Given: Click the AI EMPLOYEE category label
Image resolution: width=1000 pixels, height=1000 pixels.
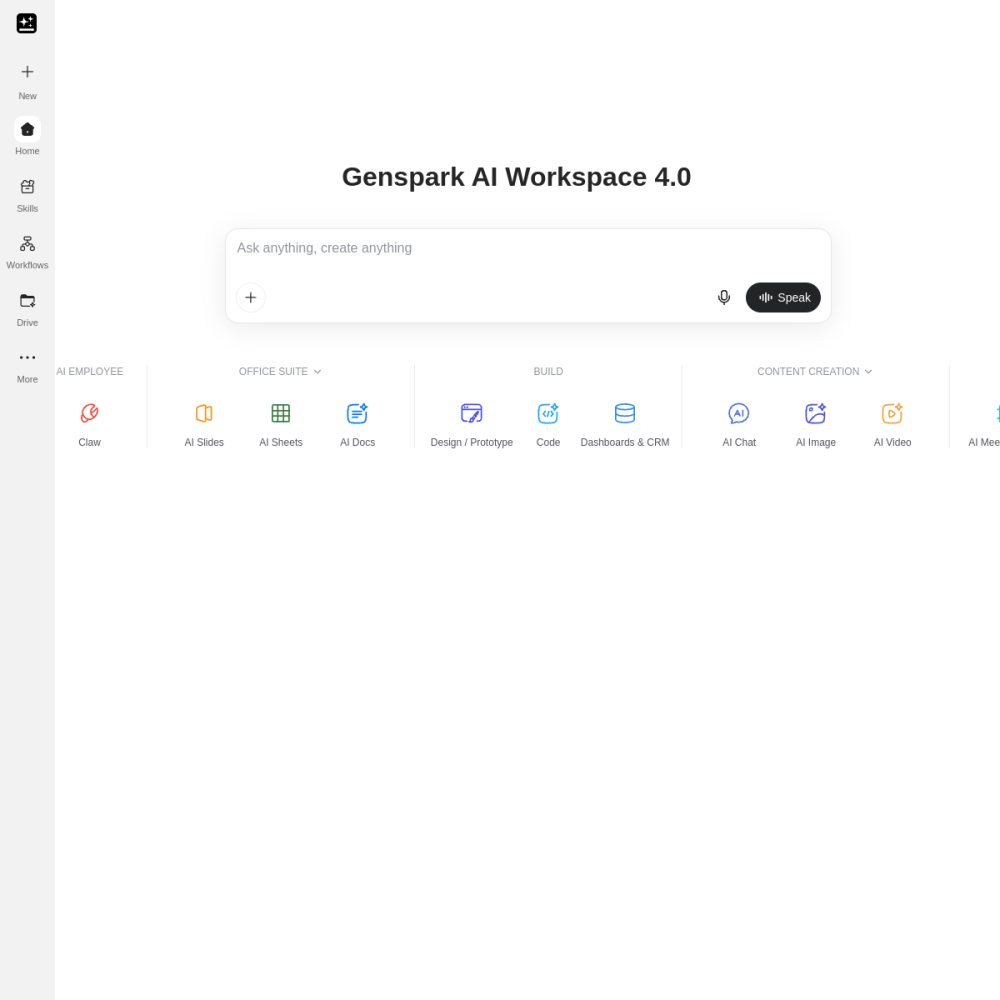Looking at the screenshot, I should 89,371.
